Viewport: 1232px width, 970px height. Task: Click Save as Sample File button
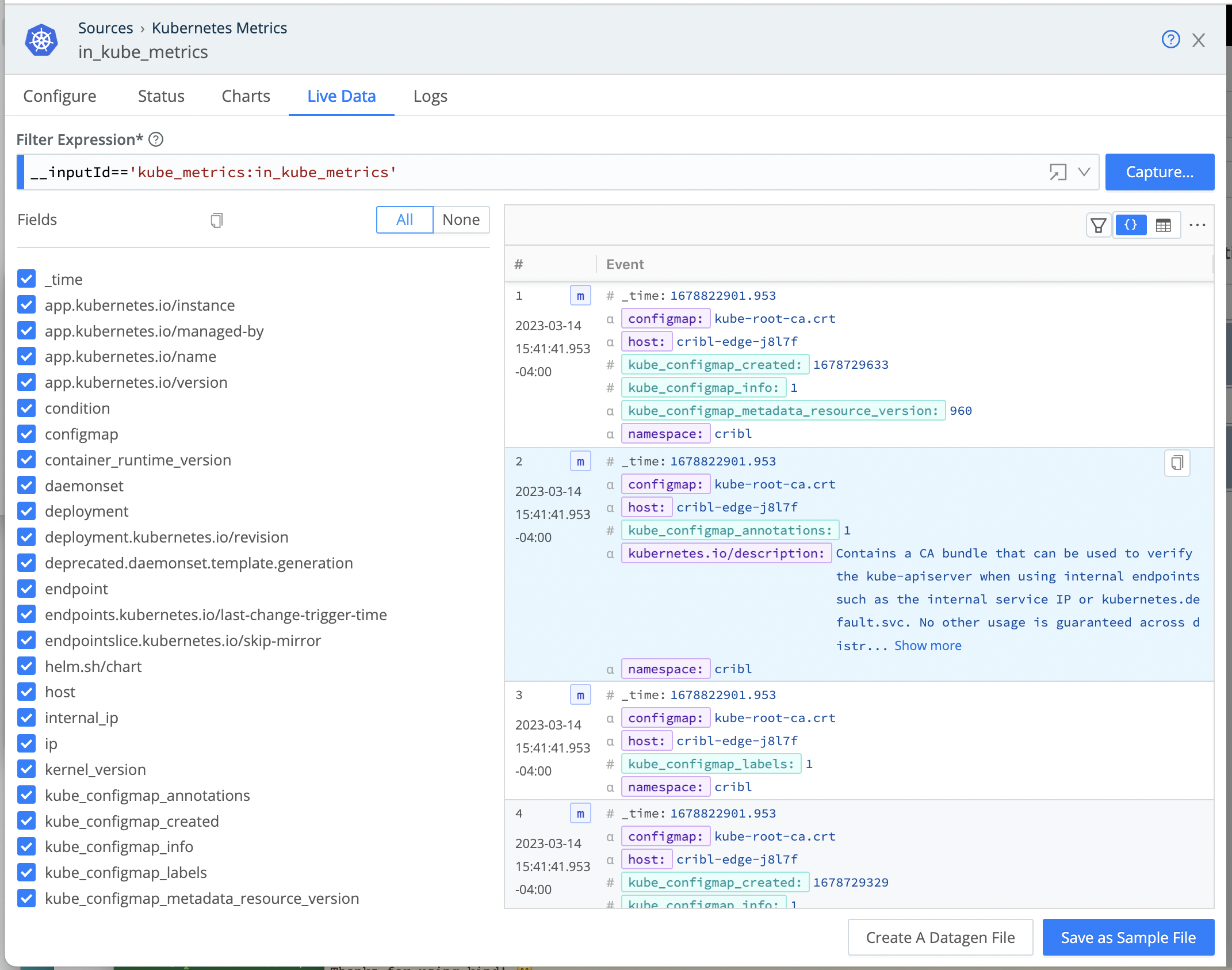click(x=1128, y=937)
